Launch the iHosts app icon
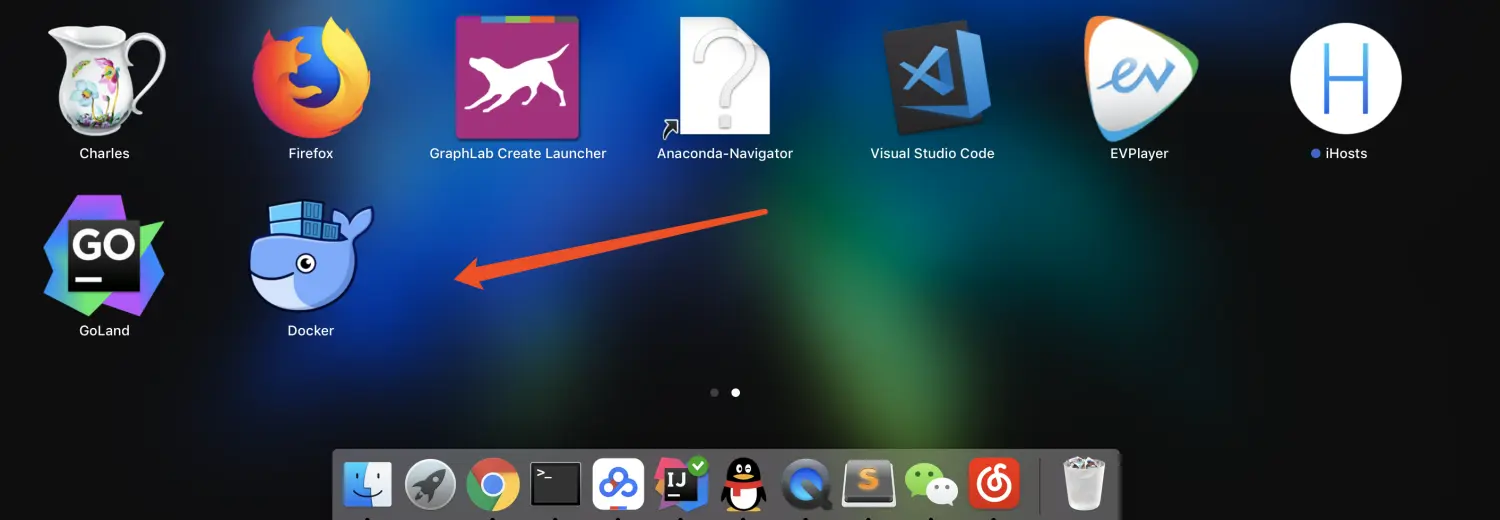 coord(1346,78)
